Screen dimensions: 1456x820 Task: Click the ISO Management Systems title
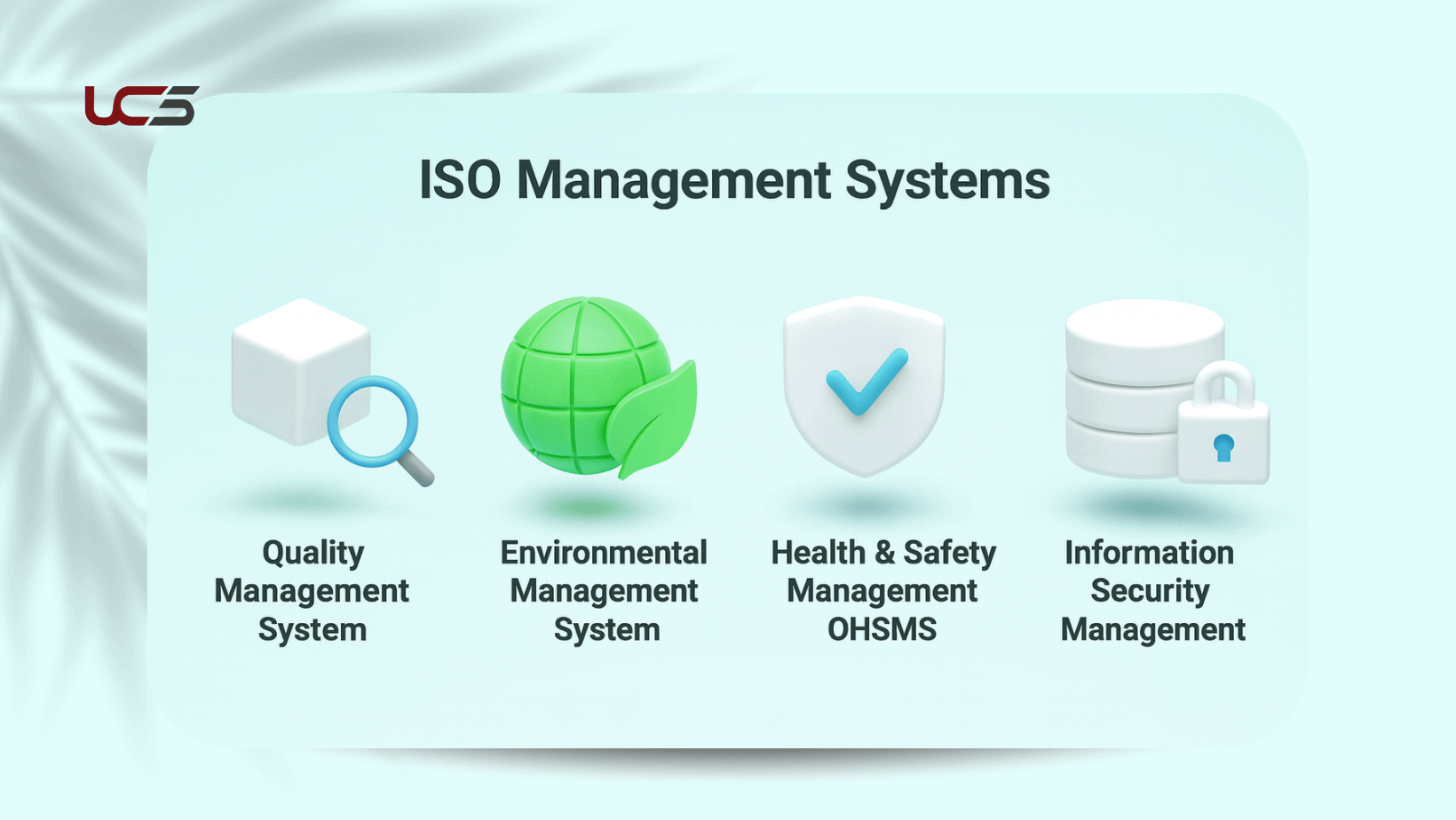(735, 180)
